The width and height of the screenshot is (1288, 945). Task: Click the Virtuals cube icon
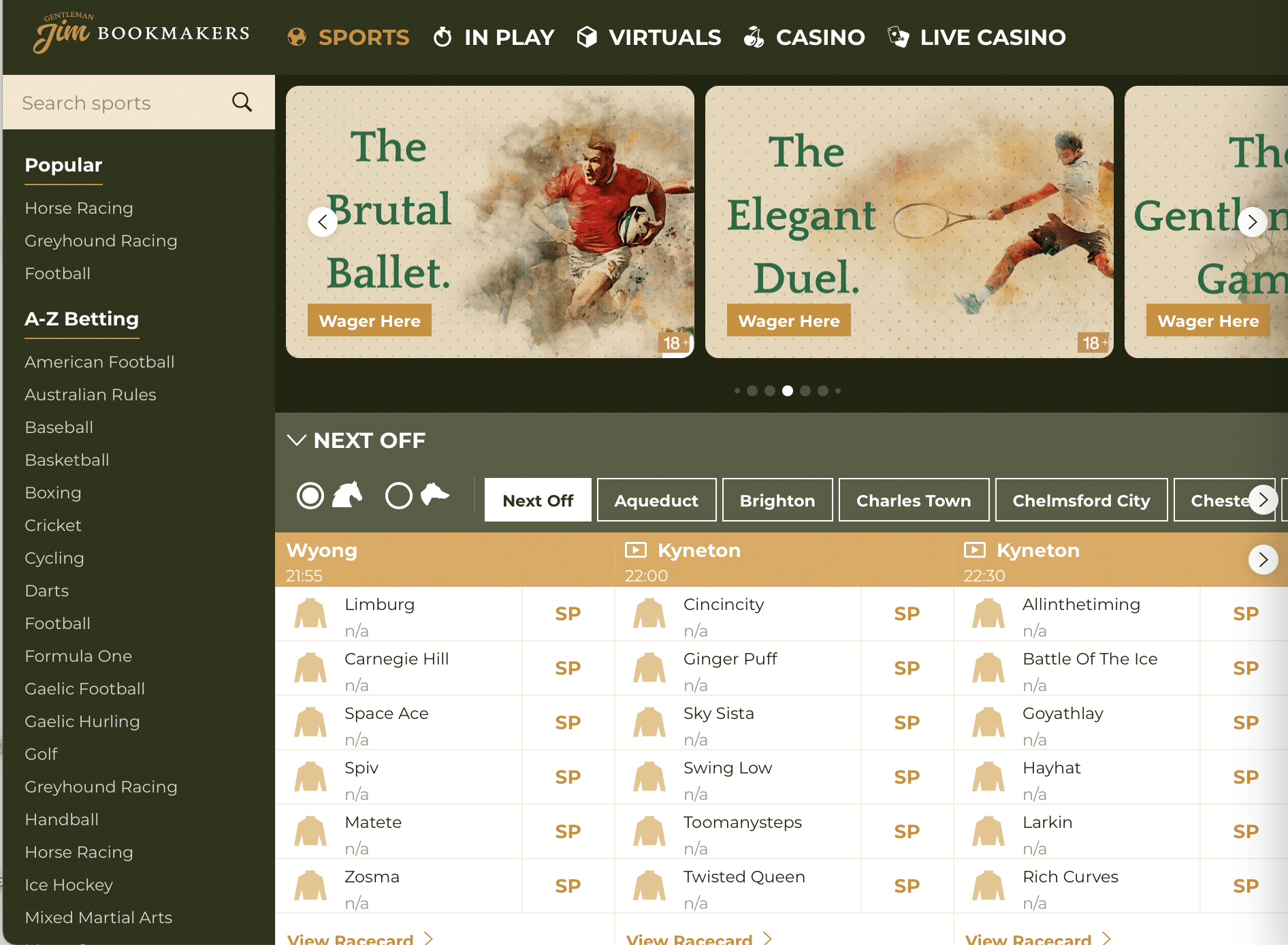click(587, 37)
